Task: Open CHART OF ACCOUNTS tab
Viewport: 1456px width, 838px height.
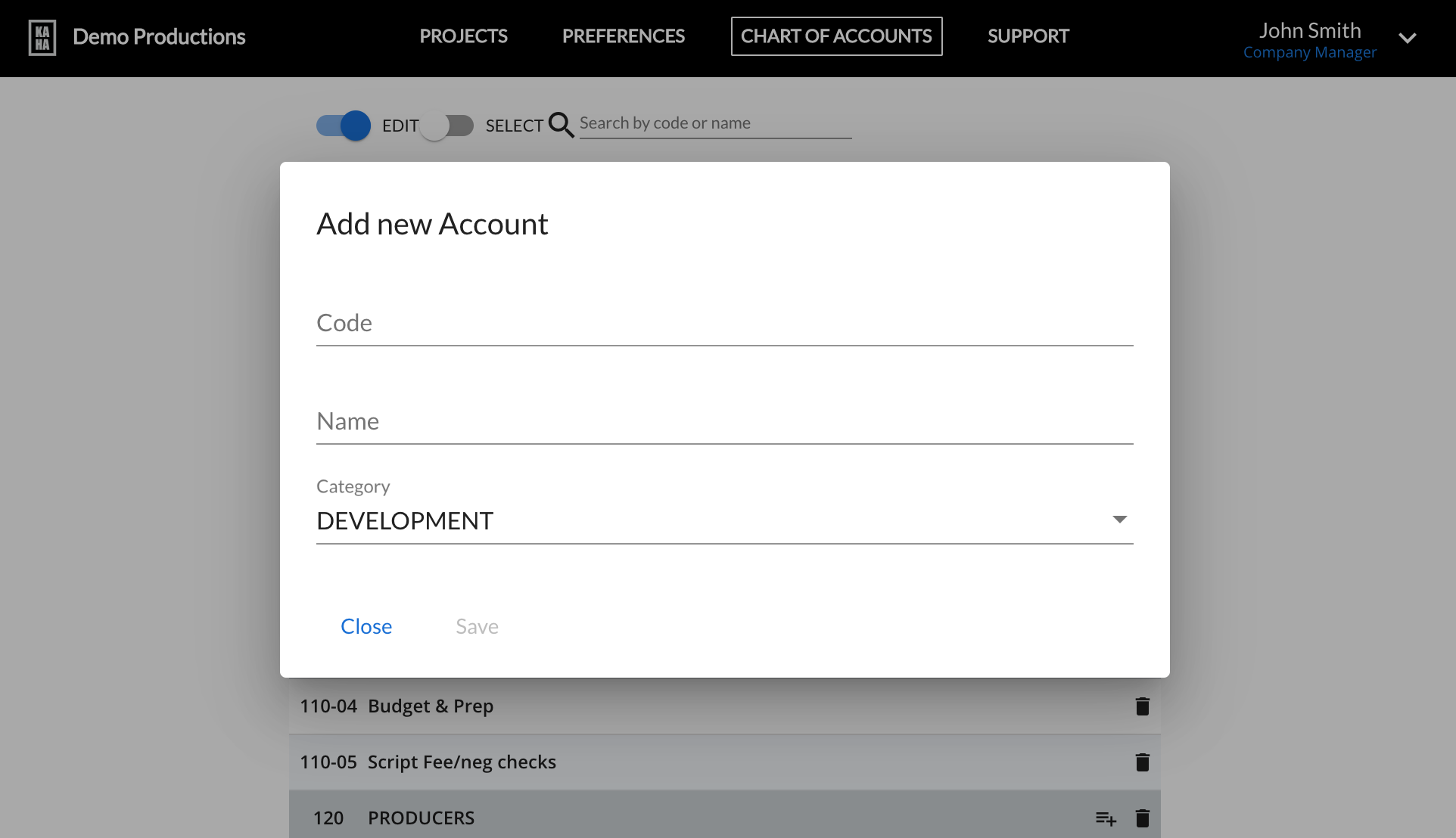Action: click(836, 36)
